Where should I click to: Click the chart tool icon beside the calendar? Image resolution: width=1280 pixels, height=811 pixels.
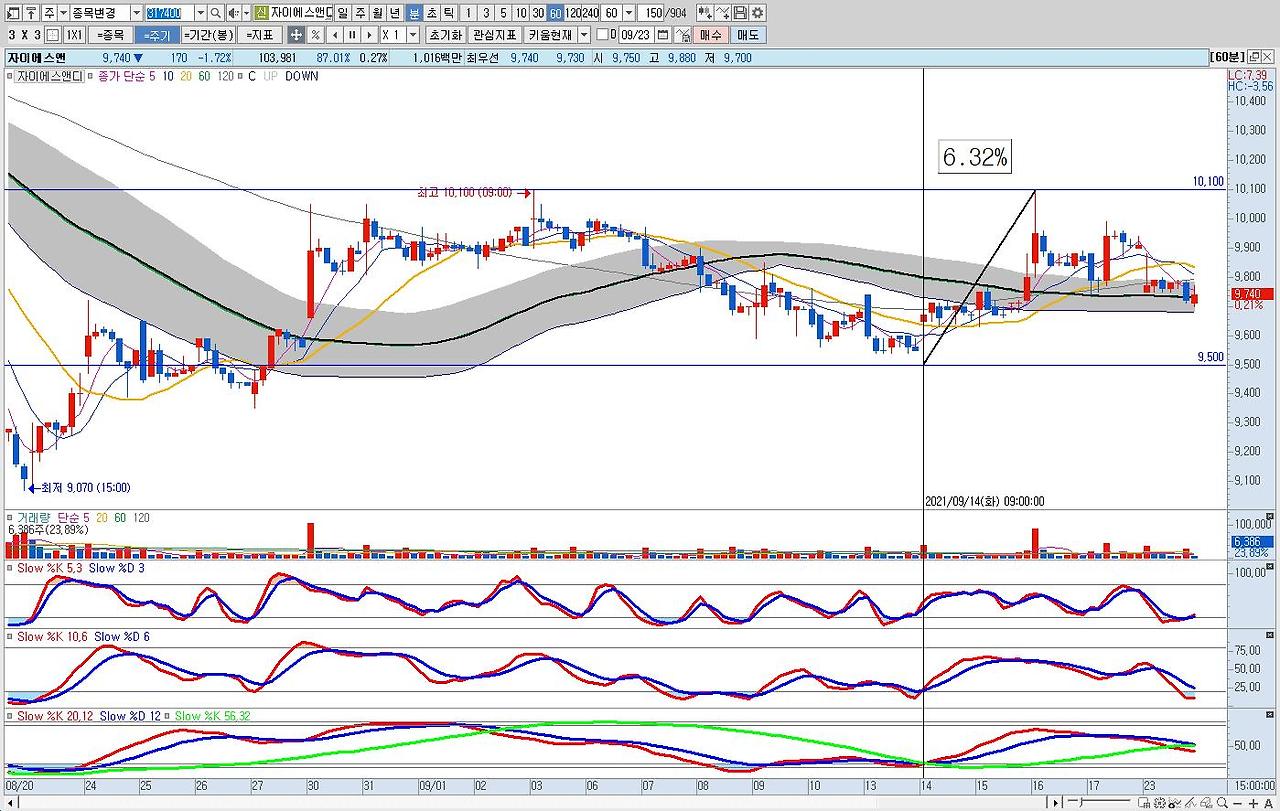pyautogui.click(x=682, y=35)
